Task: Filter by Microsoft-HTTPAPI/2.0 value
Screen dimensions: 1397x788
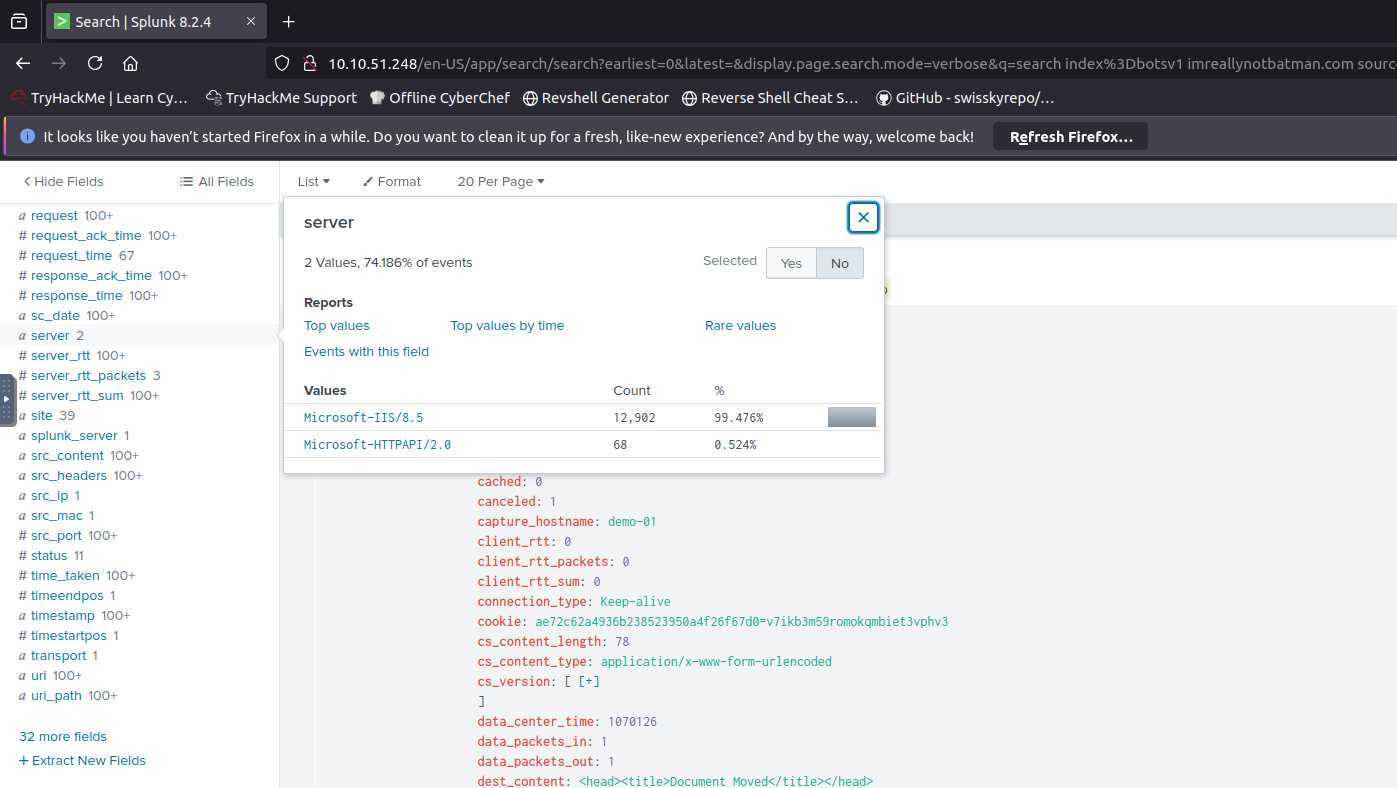Action: coord(378,444)
